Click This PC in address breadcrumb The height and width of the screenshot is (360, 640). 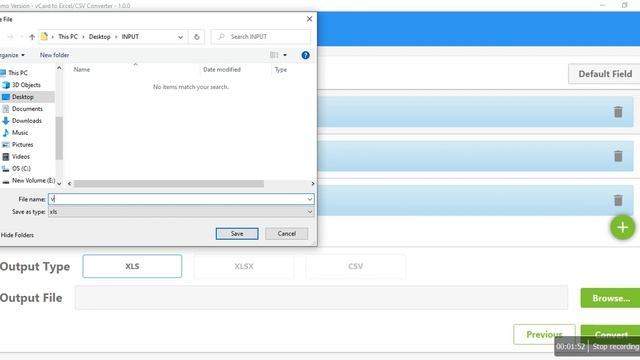(68, 37)
